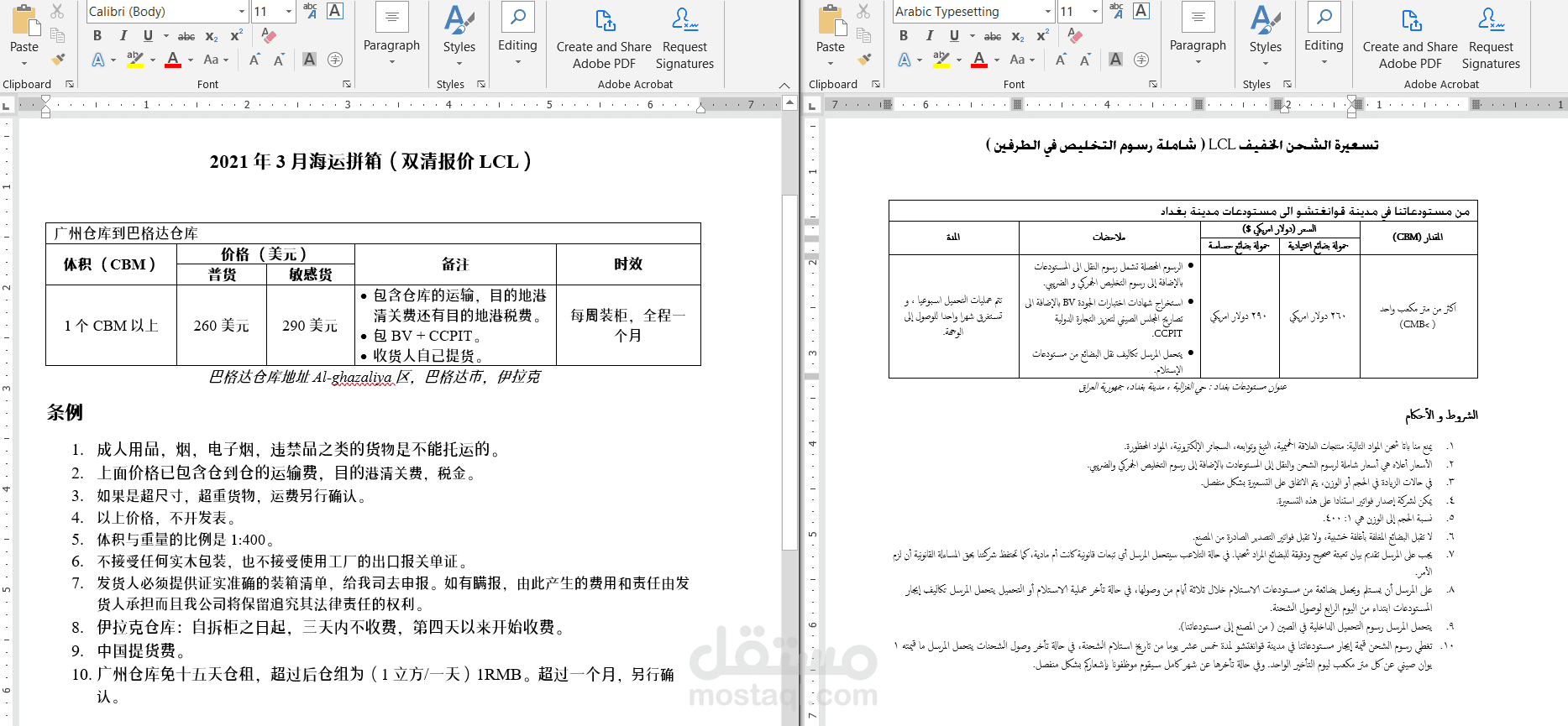The height and width of the screenshot is (726, 1568).
Task: Toggle Italic in the right window
Action: tap(930, 35)
